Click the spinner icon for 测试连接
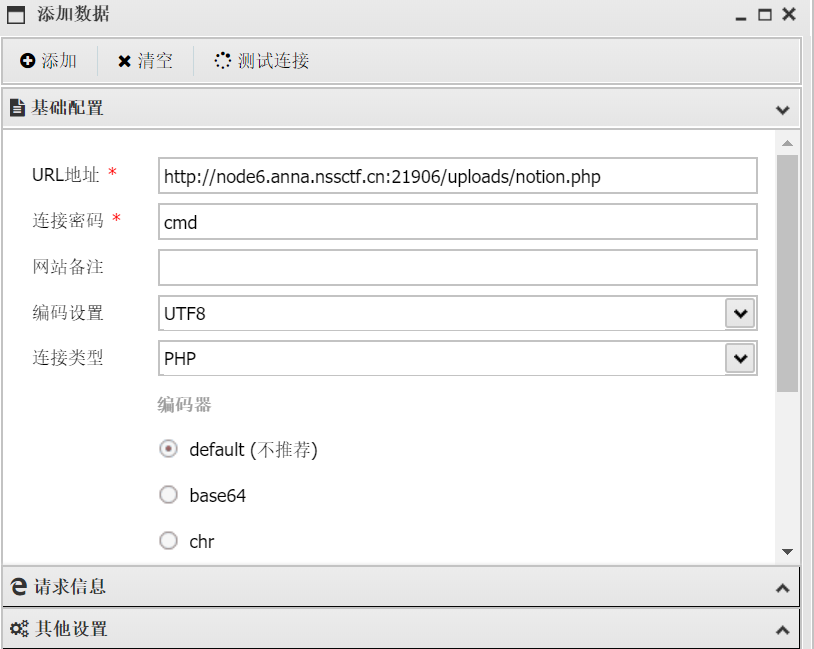The image size is (814, 649). (222, 61)
